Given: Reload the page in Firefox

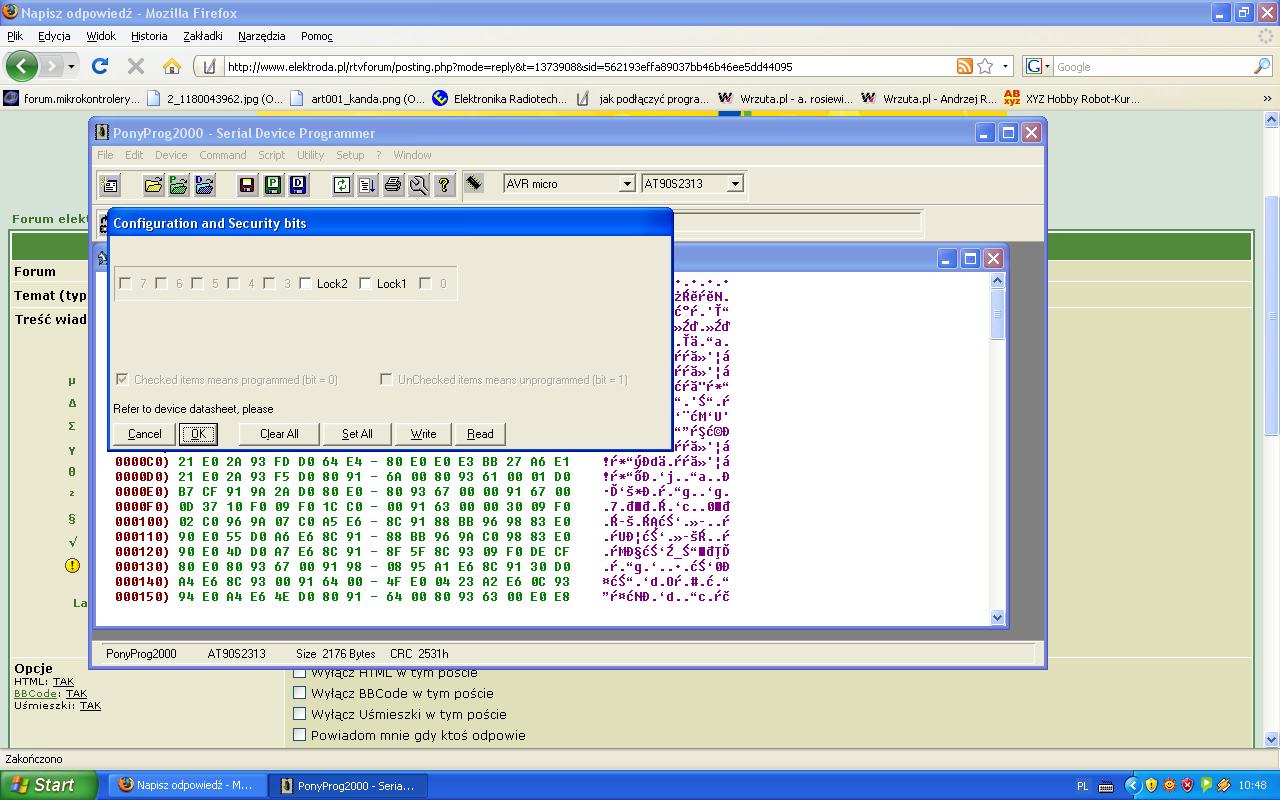Looking at the screenshot, I should (99, 66).
